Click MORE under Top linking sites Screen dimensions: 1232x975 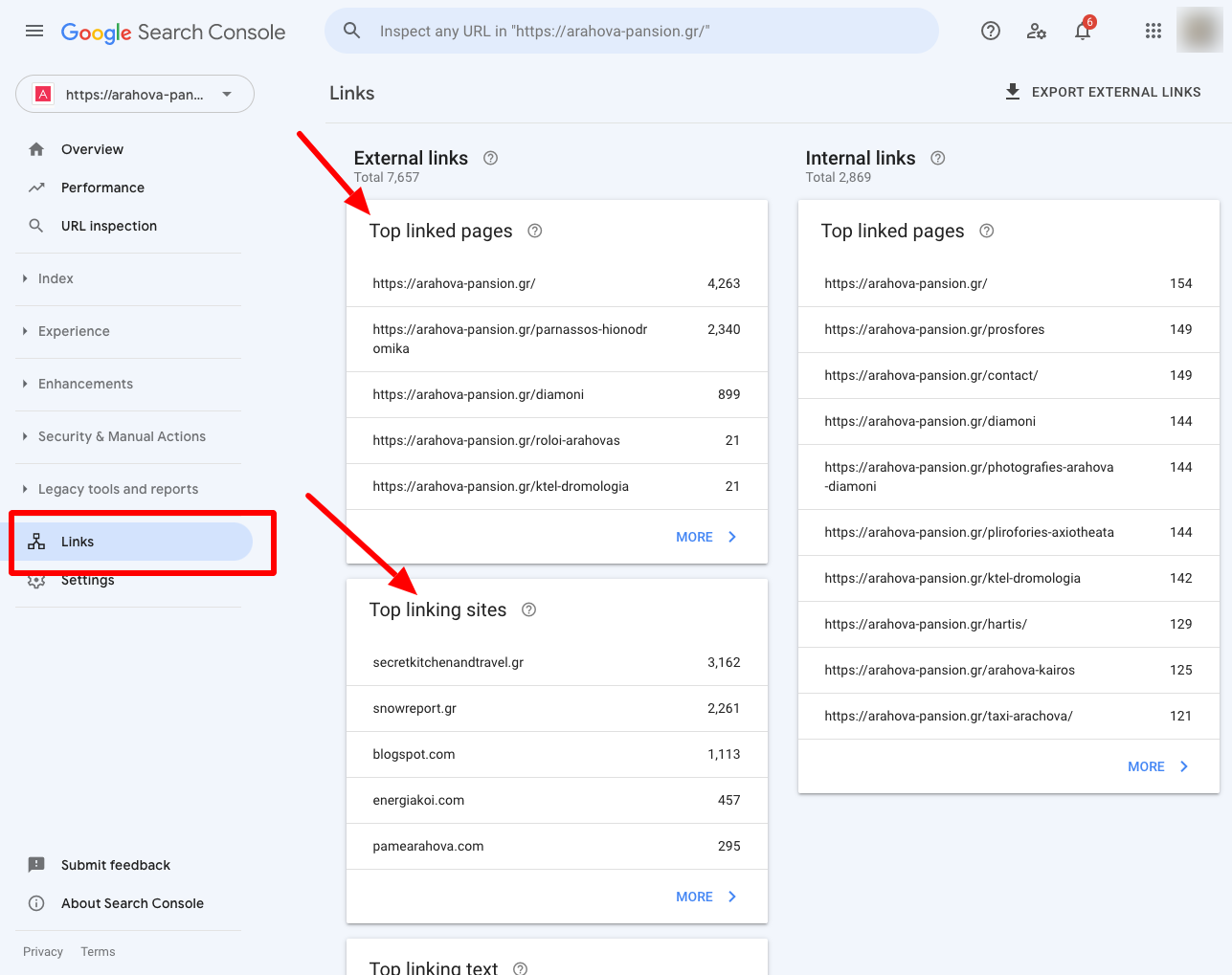706,897
